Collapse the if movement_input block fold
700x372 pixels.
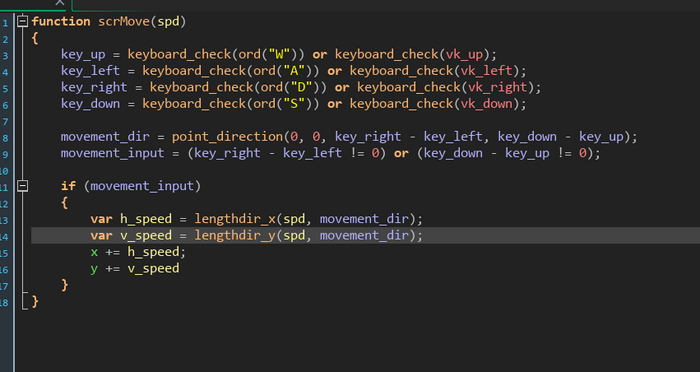(x=22, y=186)
